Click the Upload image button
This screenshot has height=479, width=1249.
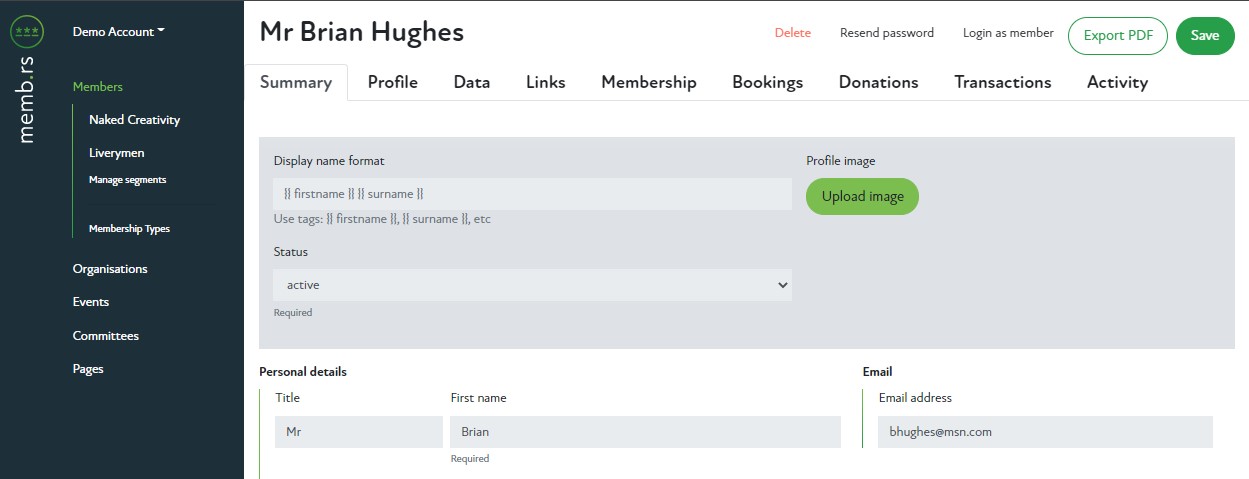[862, 196]
